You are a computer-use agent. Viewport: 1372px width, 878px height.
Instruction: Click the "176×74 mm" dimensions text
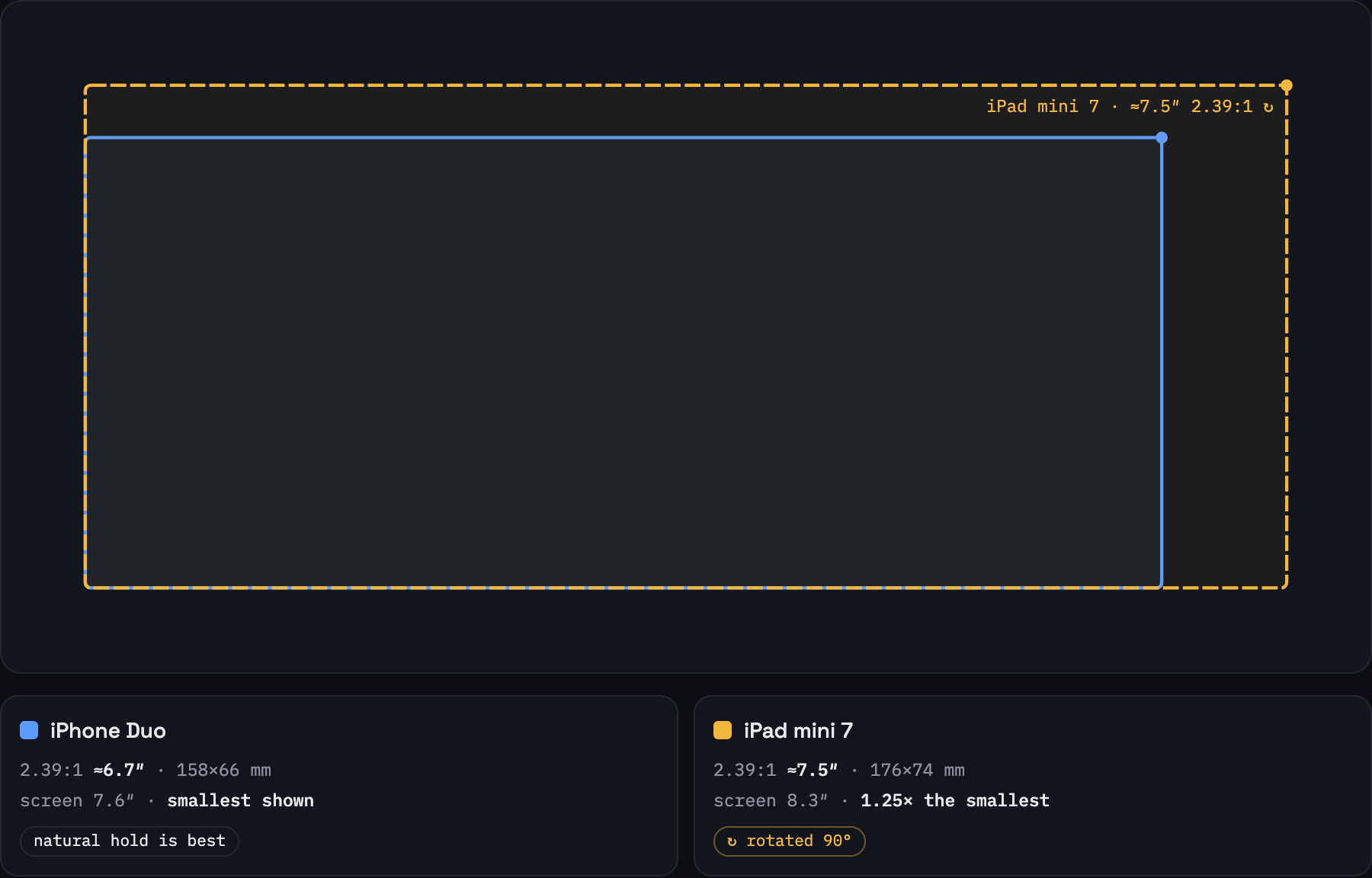point(918,771)
